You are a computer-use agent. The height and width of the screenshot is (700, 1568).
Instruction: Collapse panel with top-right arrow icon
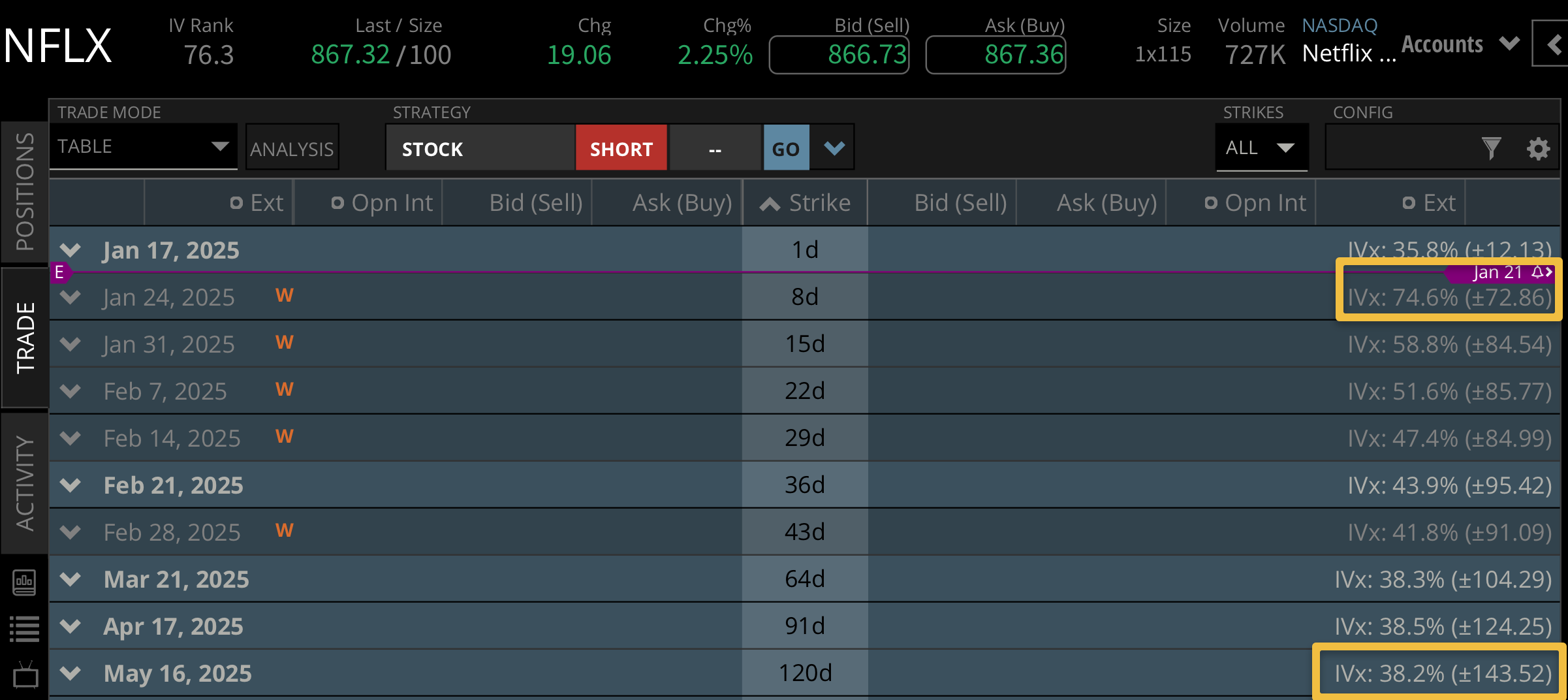(1554, 44)
